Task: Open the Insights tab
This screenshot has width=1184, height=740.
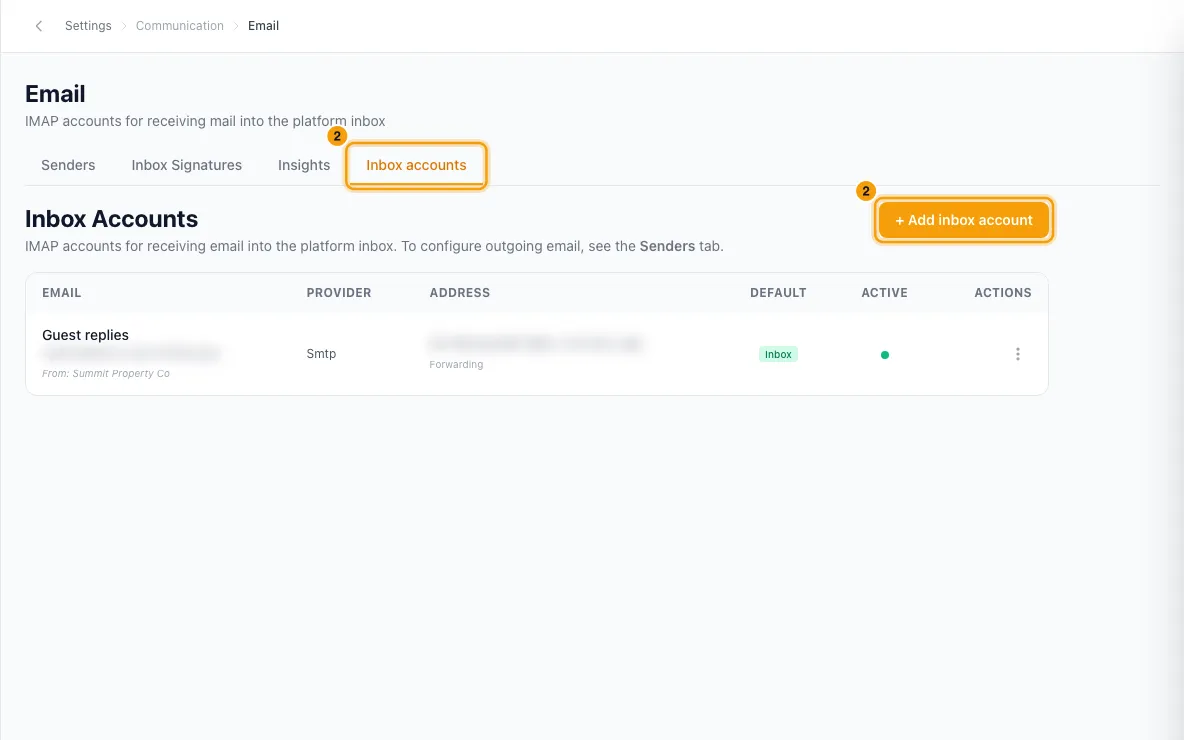Action: click(x=304, y=165)
